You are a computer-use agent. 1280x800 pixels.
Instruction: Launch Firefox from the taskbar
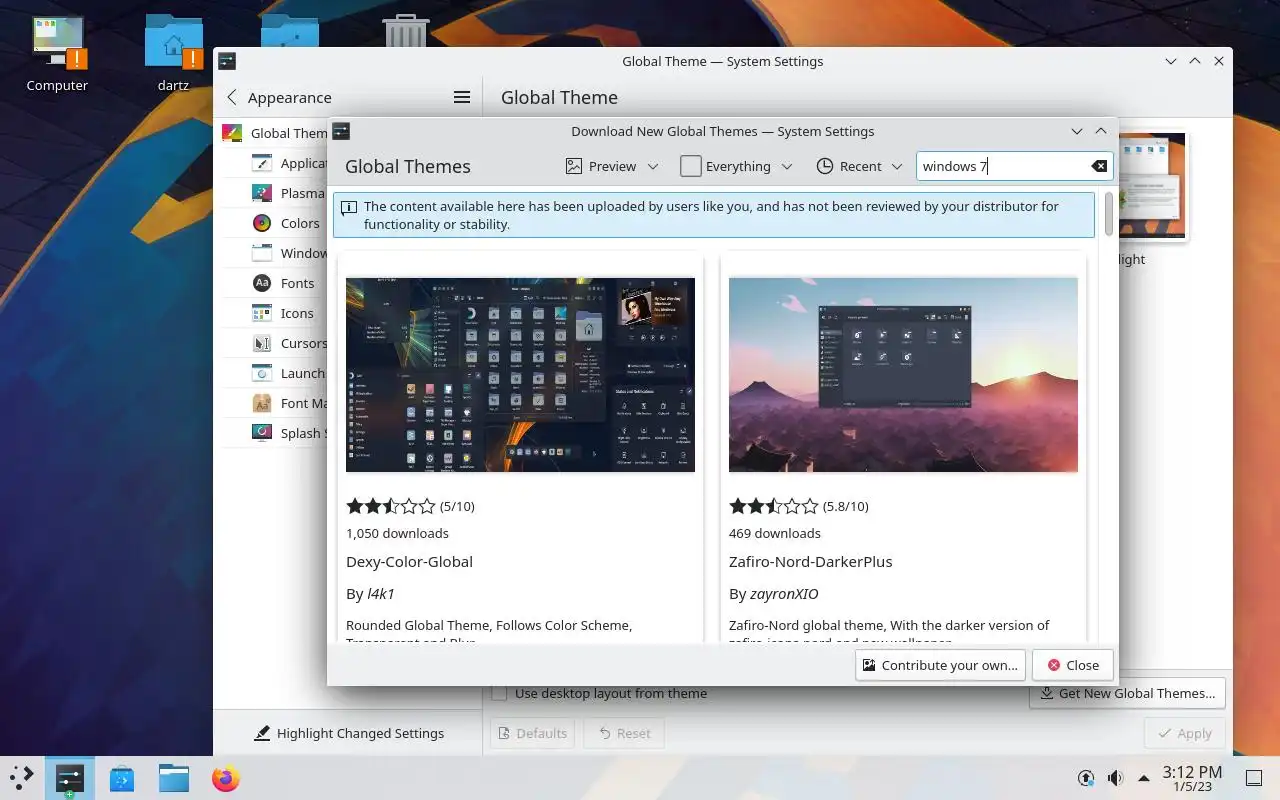coord(226,778)
